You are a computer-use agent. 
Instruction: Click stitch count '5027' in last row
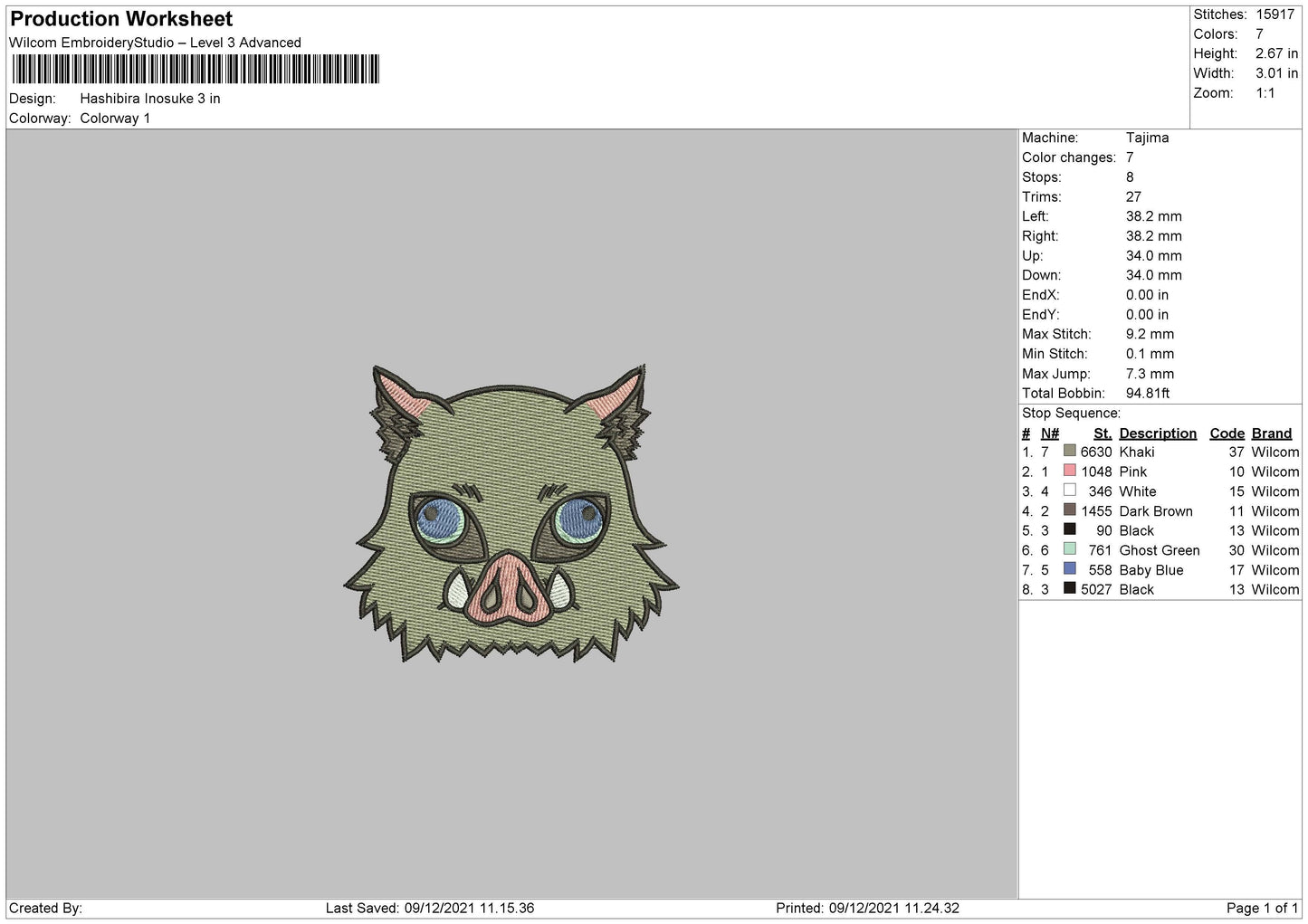pyautogui.click(x=1096, y=590)
